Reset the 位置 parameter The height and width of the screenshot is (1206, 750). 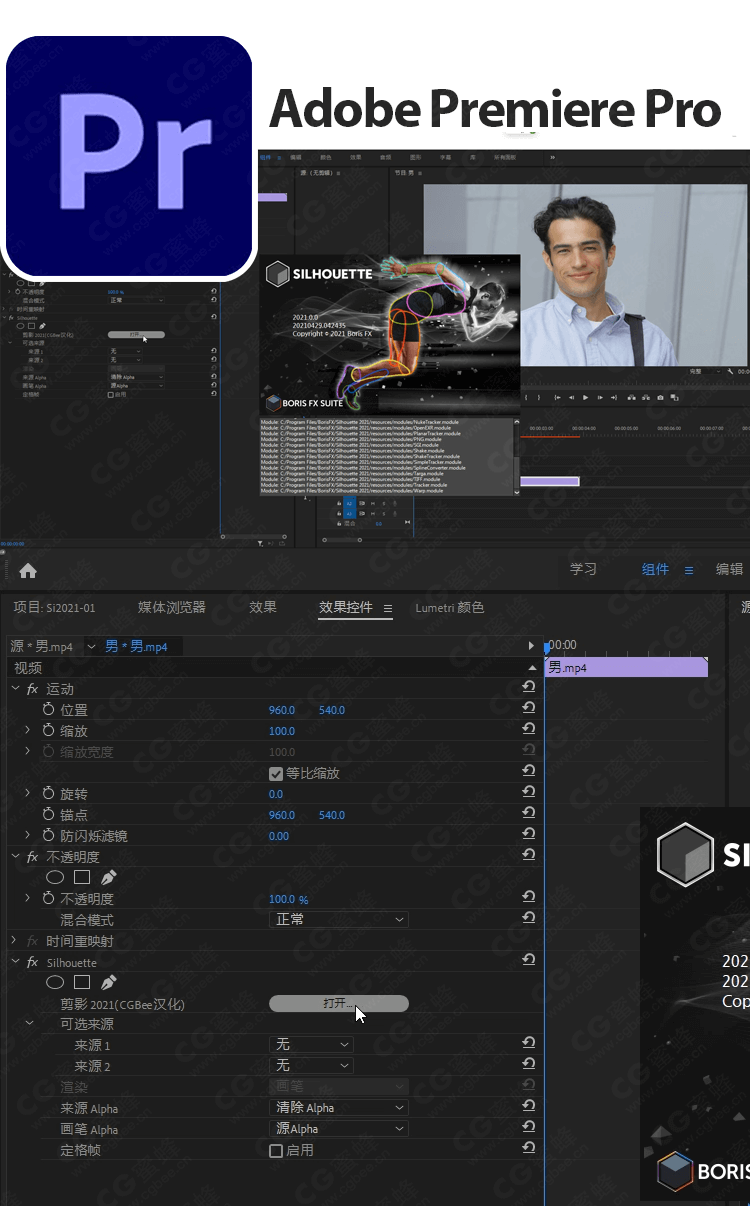529,708
